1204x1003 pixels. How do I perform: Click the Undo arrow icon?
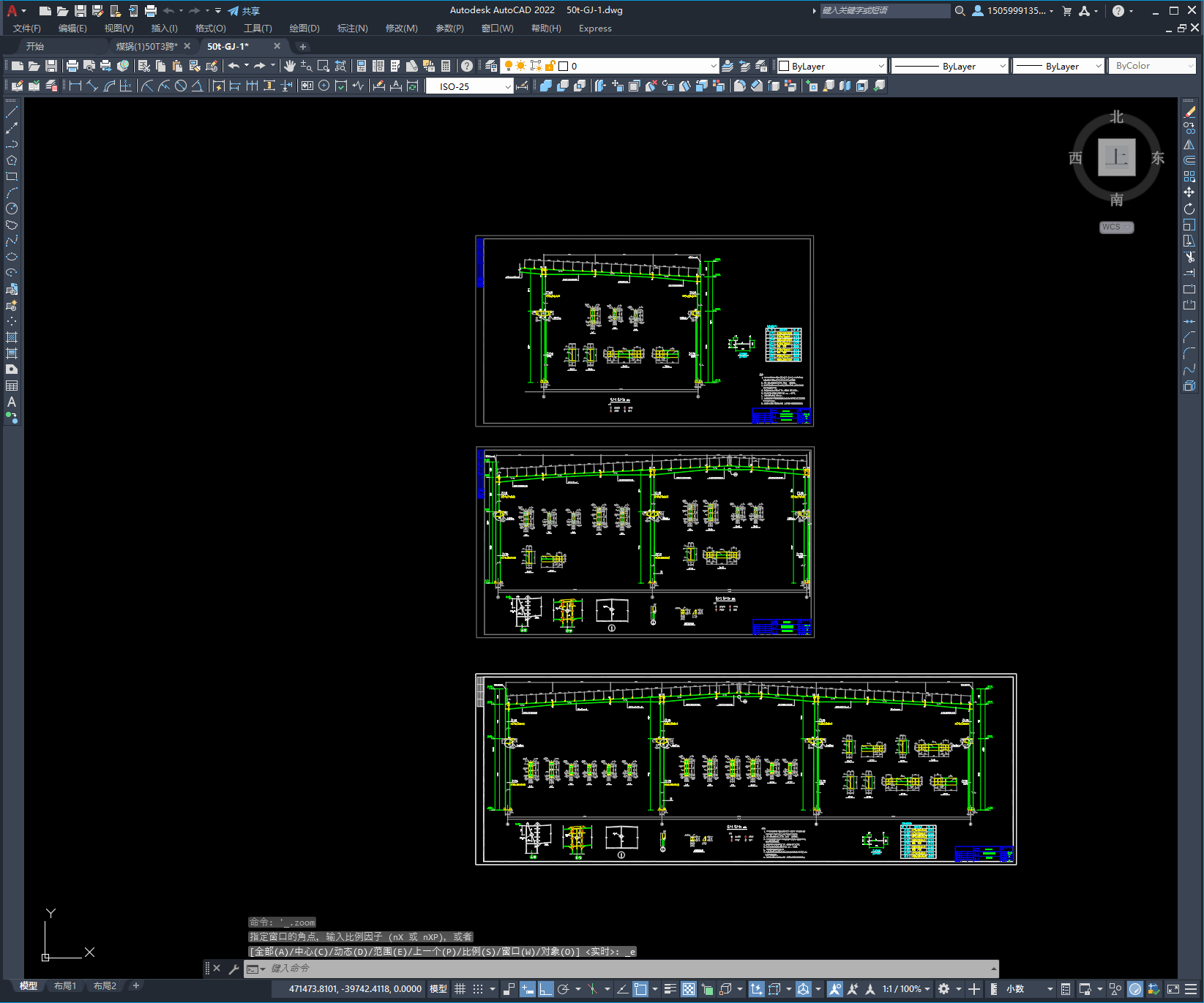[x=233, y=66]
